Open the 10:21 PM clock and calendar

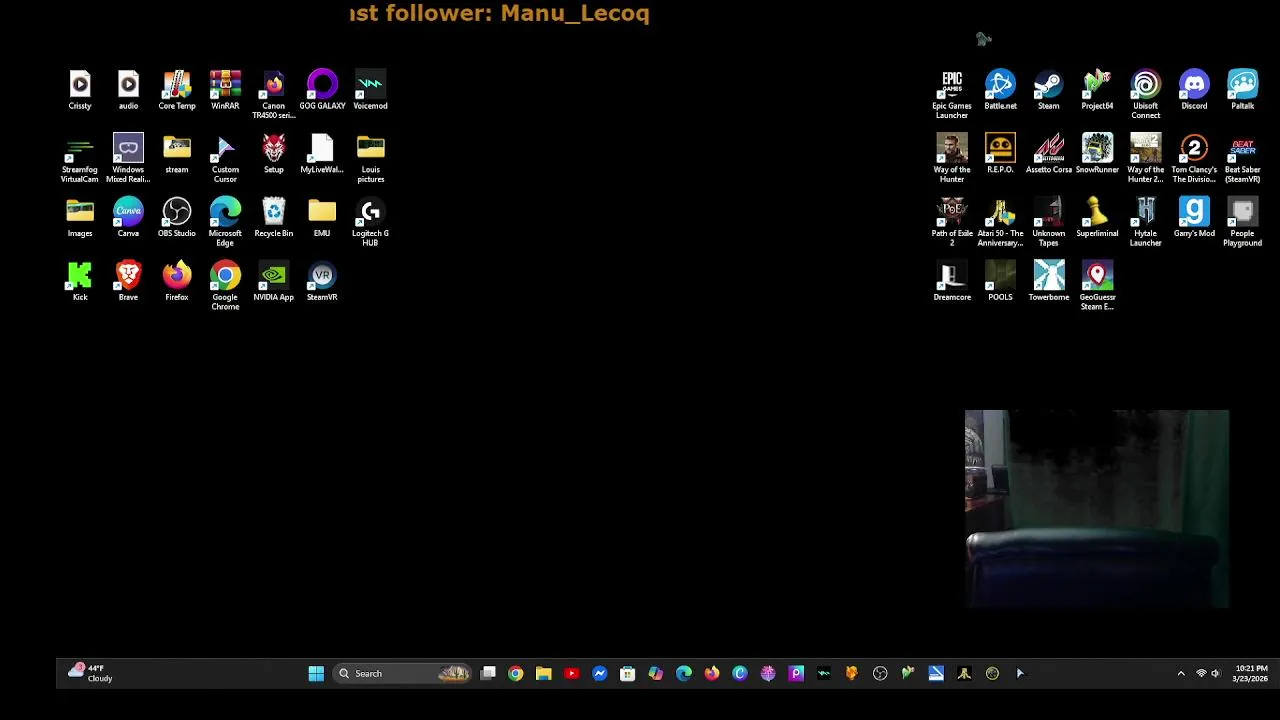(x=1251, y=673)
